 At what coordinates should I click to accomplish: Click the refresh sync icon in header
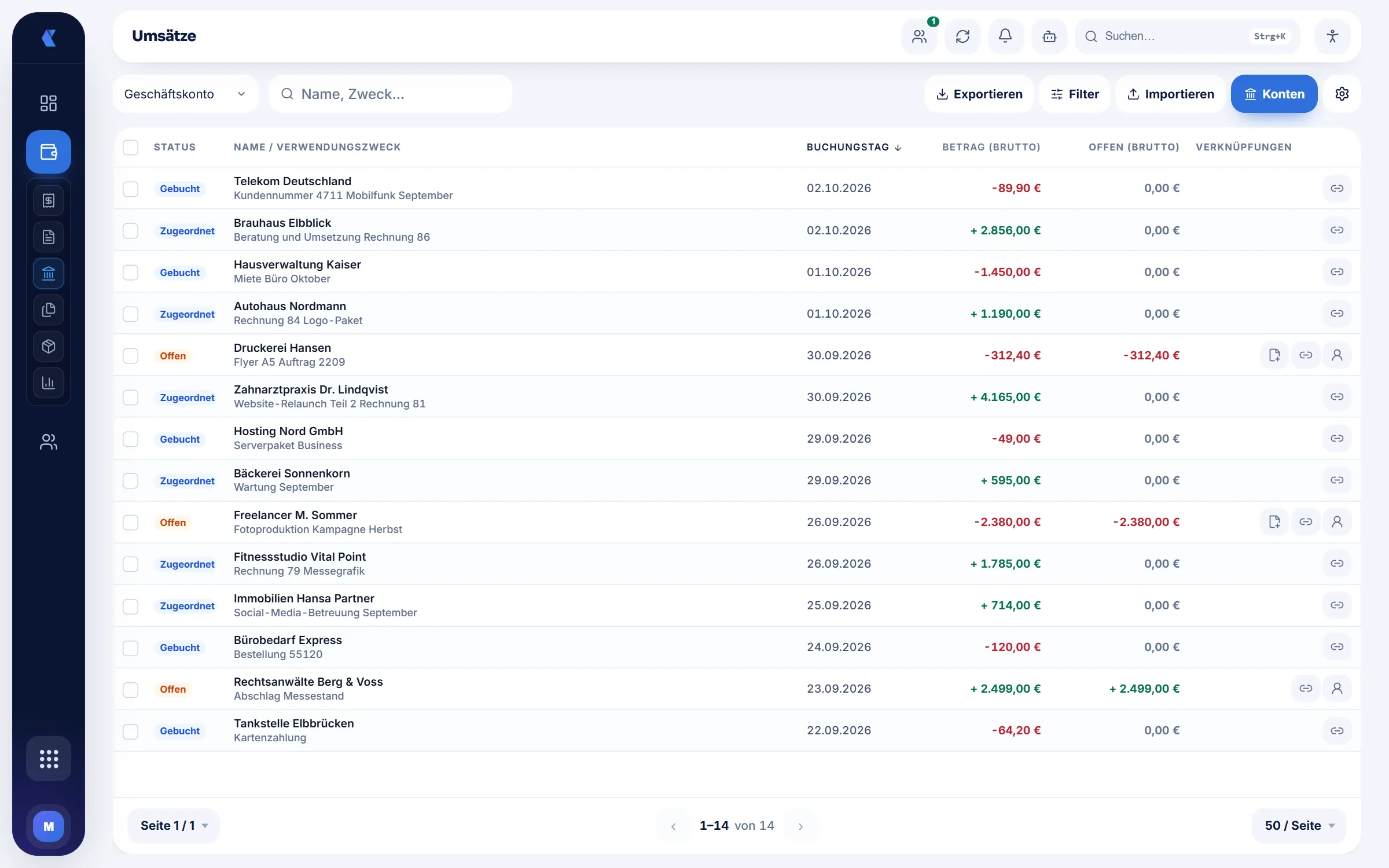coord(962,36)
